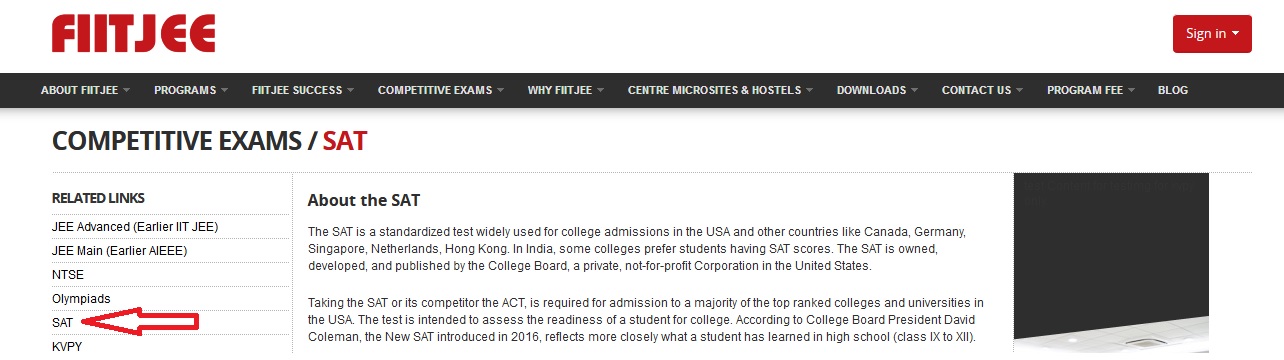Open the Sign in dropdown button
Image resolution: width=1284 pixels, height=360 pixels.
pos(1212,33)
